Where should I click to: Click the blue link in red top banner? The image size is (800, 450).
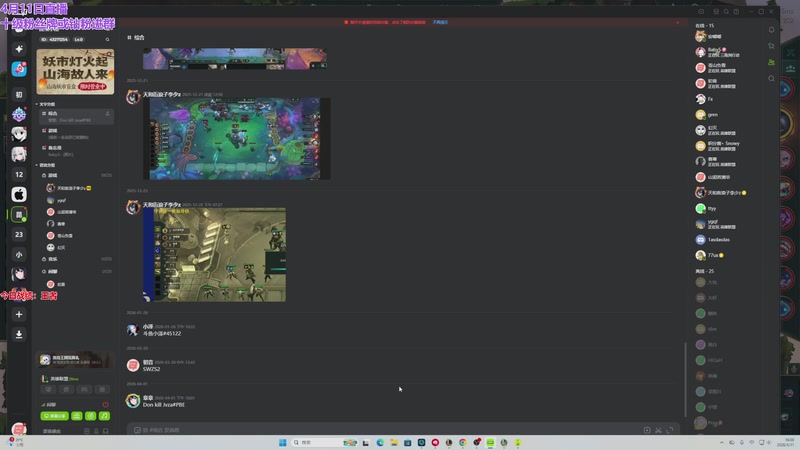440,22
